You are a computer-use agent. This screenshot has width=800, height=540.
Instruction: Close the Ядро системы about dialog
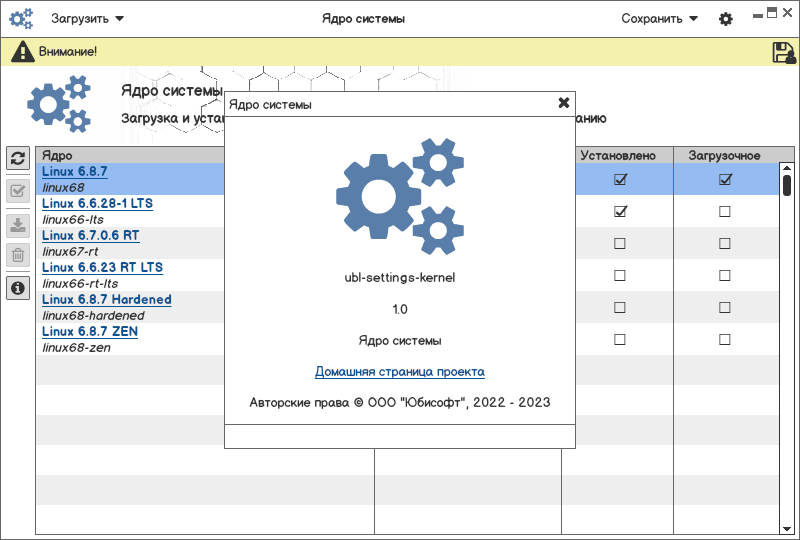pyautogui.click(x=564, y=103)
